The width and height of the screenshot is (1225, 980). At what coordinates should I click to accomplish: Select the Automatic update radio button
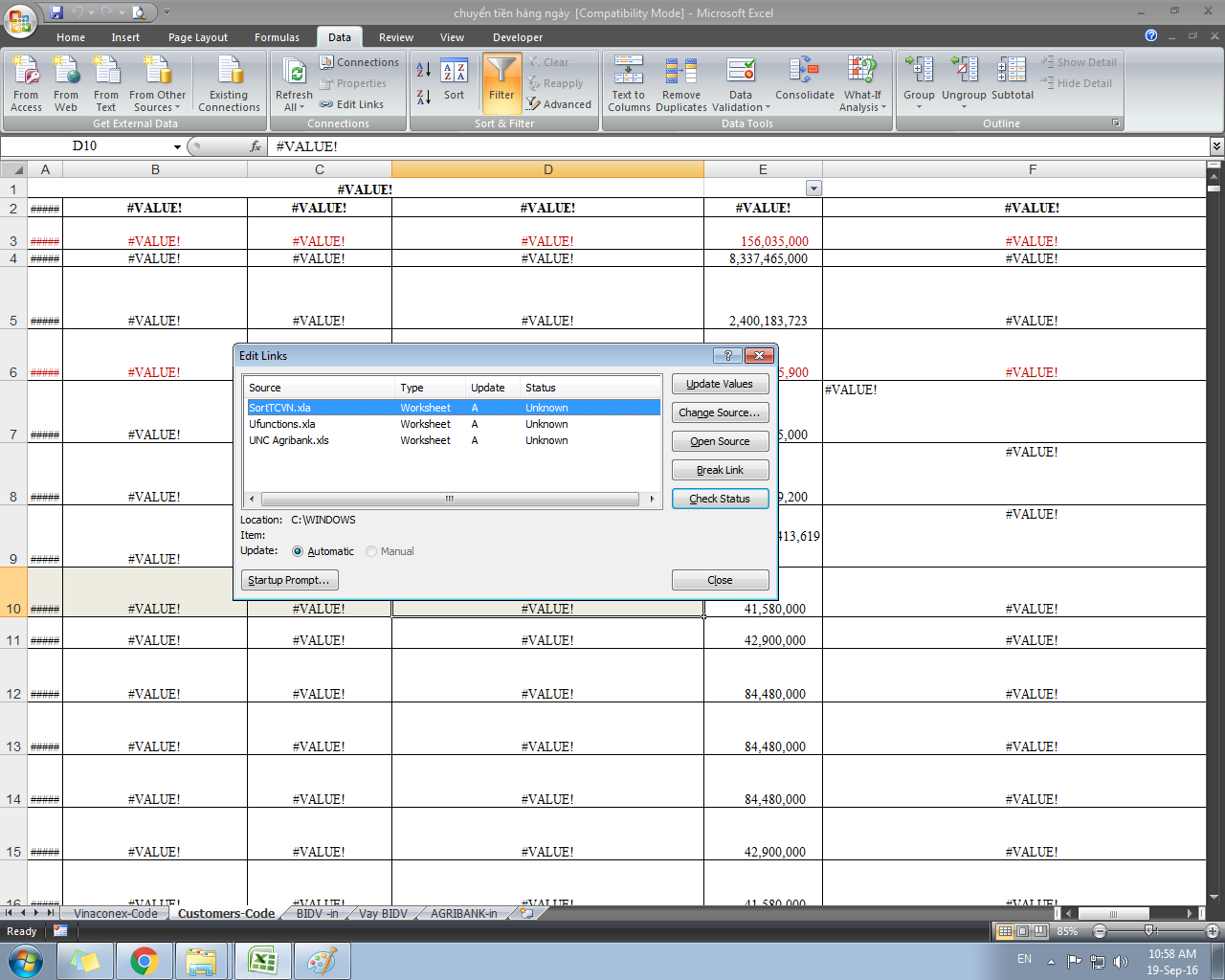pyautogui.click(x=298, y=551)
